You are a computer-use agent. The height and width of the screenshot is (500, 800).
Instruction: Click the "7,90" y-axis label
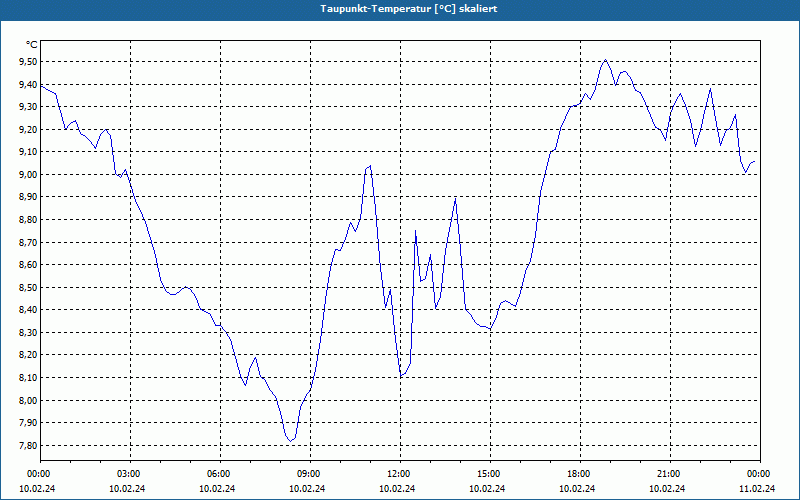pyautogui.click(x=29, y=423)
